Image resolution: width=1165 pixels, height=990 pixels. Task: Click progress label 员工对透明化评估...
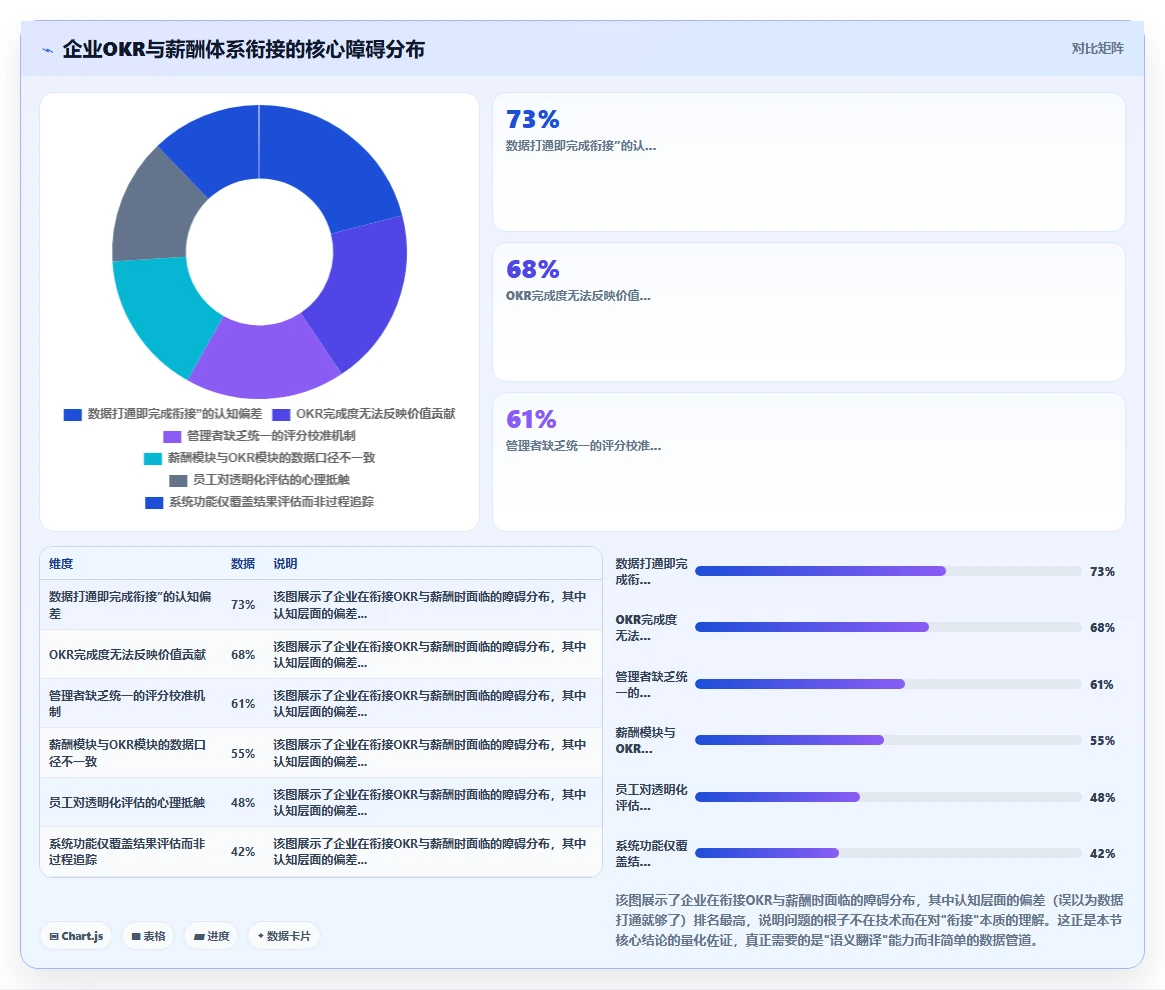(x=651, y=798)
